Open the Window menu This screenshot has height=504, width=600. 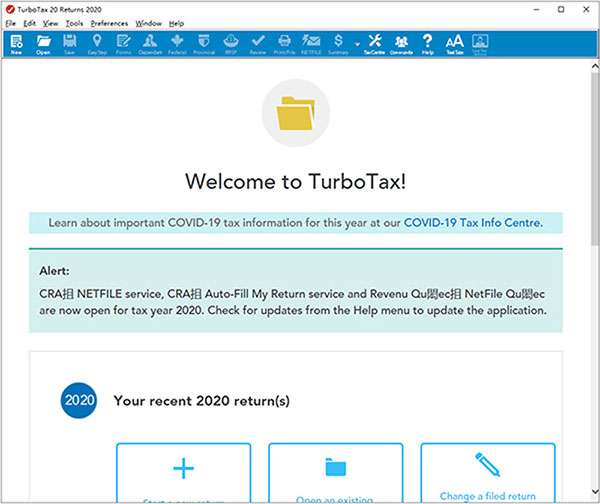click(148, 24)
